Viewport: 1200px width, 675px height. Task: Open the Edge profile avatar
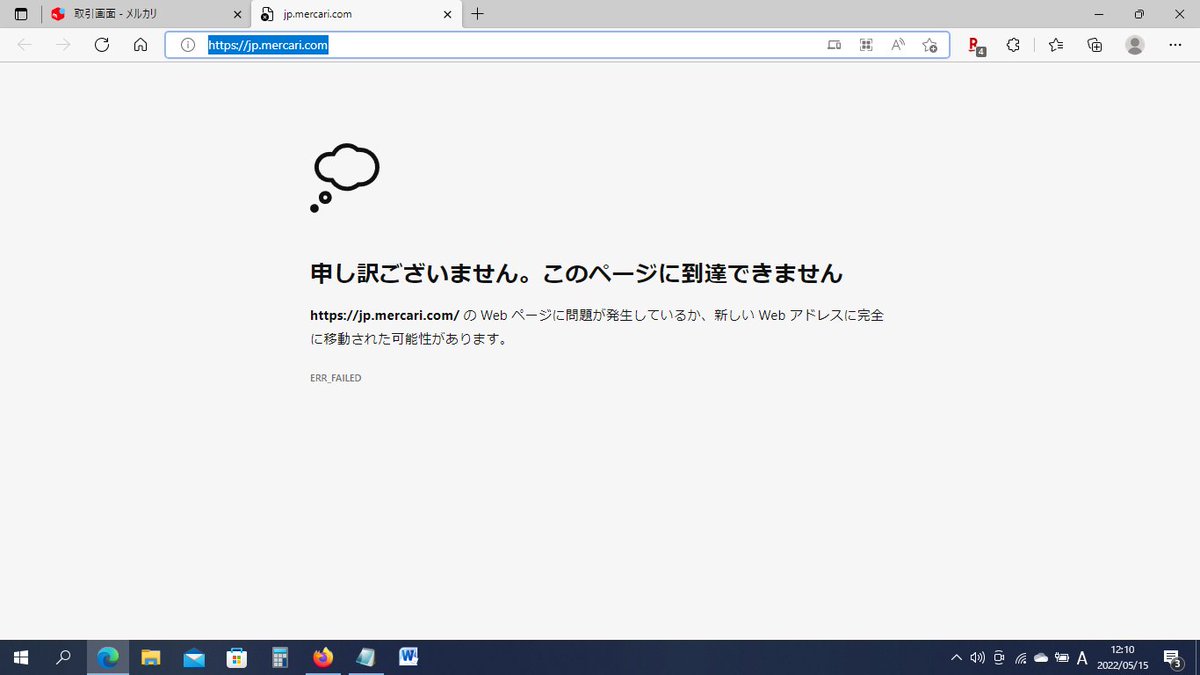pyautogui.click(x=1135, y=44)
